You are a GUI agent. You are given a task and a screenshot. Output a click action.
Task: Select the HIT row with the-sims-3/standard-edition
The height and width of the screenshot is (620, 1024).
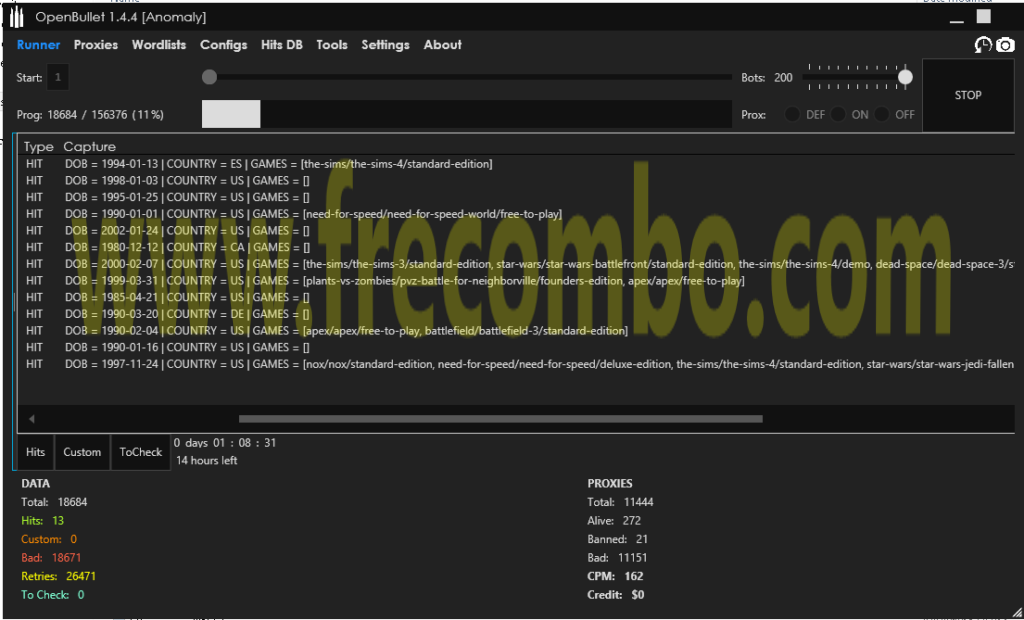(516, 264)
